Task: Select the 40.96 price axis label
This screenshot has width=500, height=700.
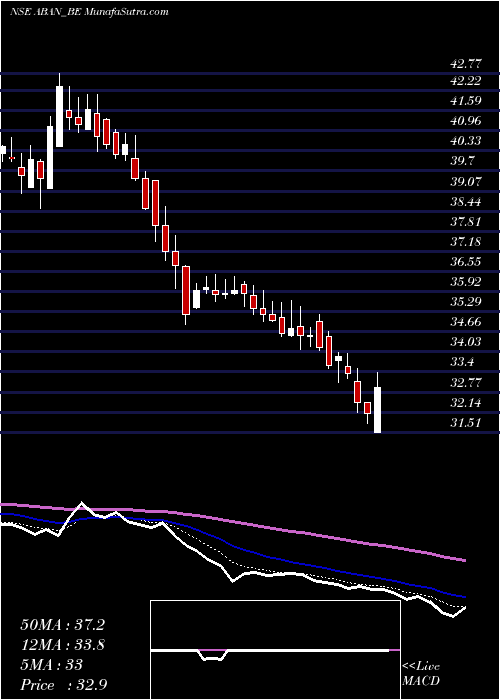Action: pos(466,121)
